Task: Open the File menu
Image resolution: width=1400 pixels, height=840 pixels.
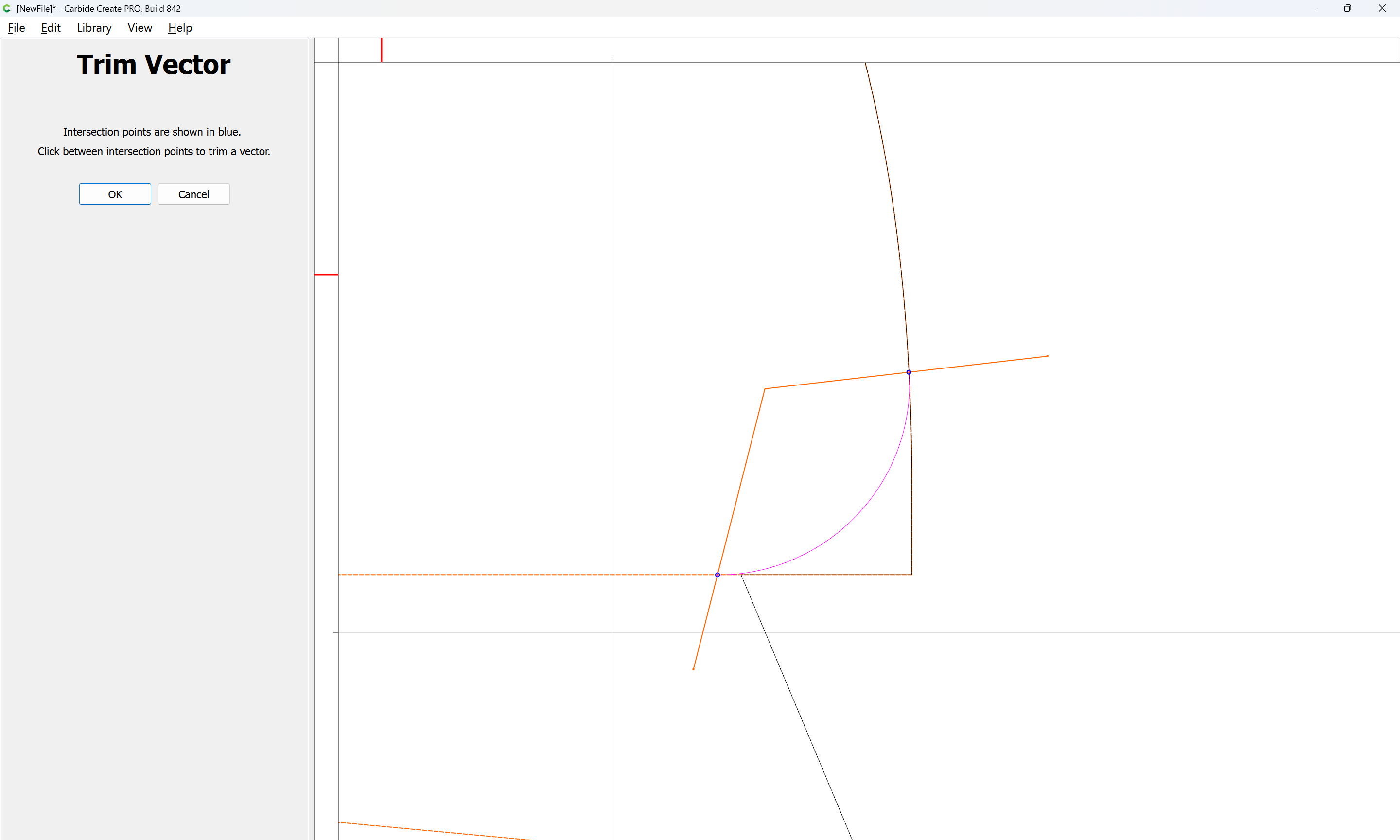Action: click(x=16, y=28)
